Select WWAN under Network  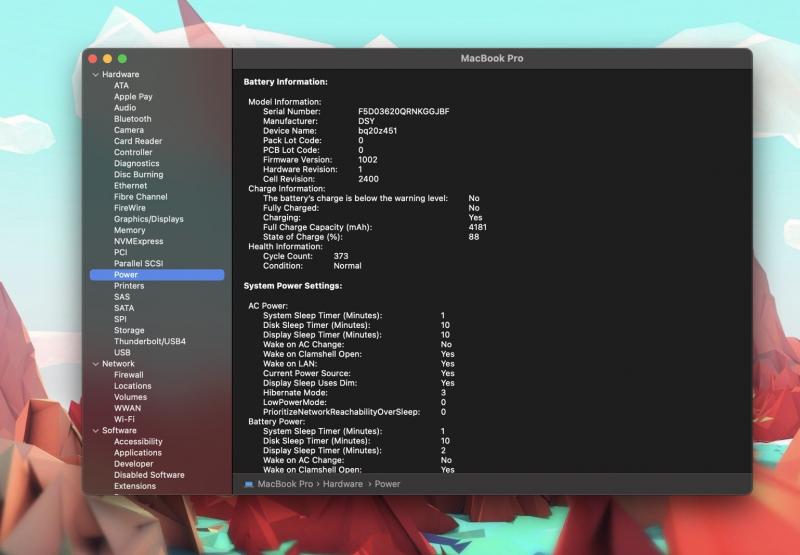pyautogui.click(x=127, y=409)
